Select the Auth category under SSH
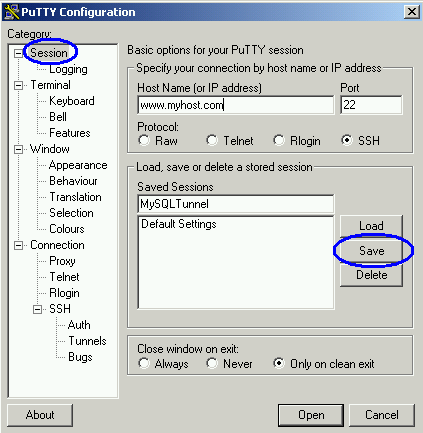 (x=79, y=325)
